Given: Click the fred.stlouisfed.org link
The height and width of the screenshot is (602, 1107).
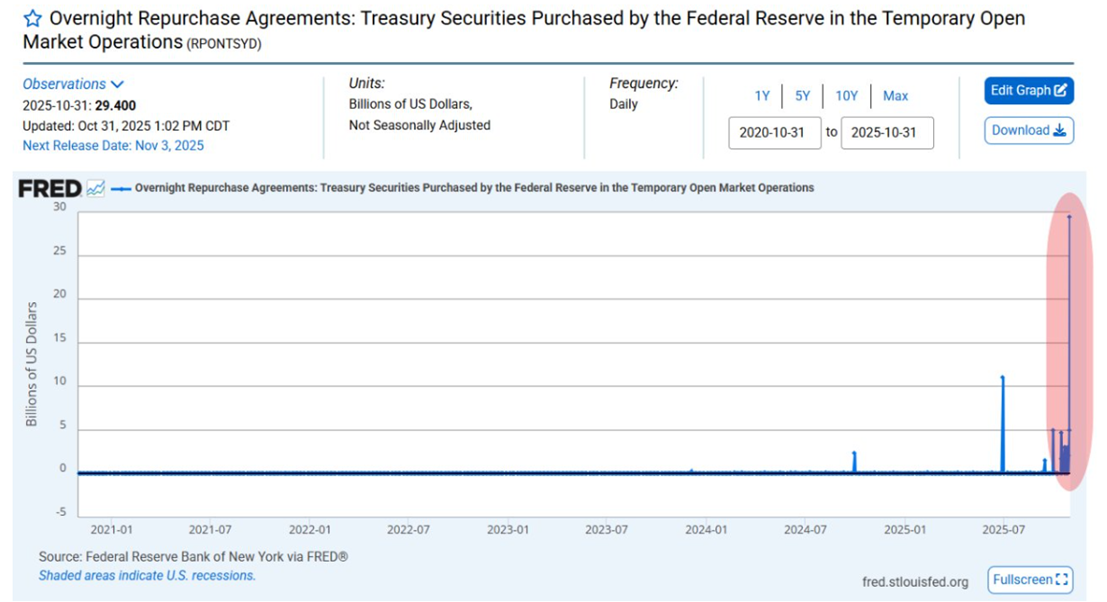Looking at the screenshot, I should click(x=914, y=582).
